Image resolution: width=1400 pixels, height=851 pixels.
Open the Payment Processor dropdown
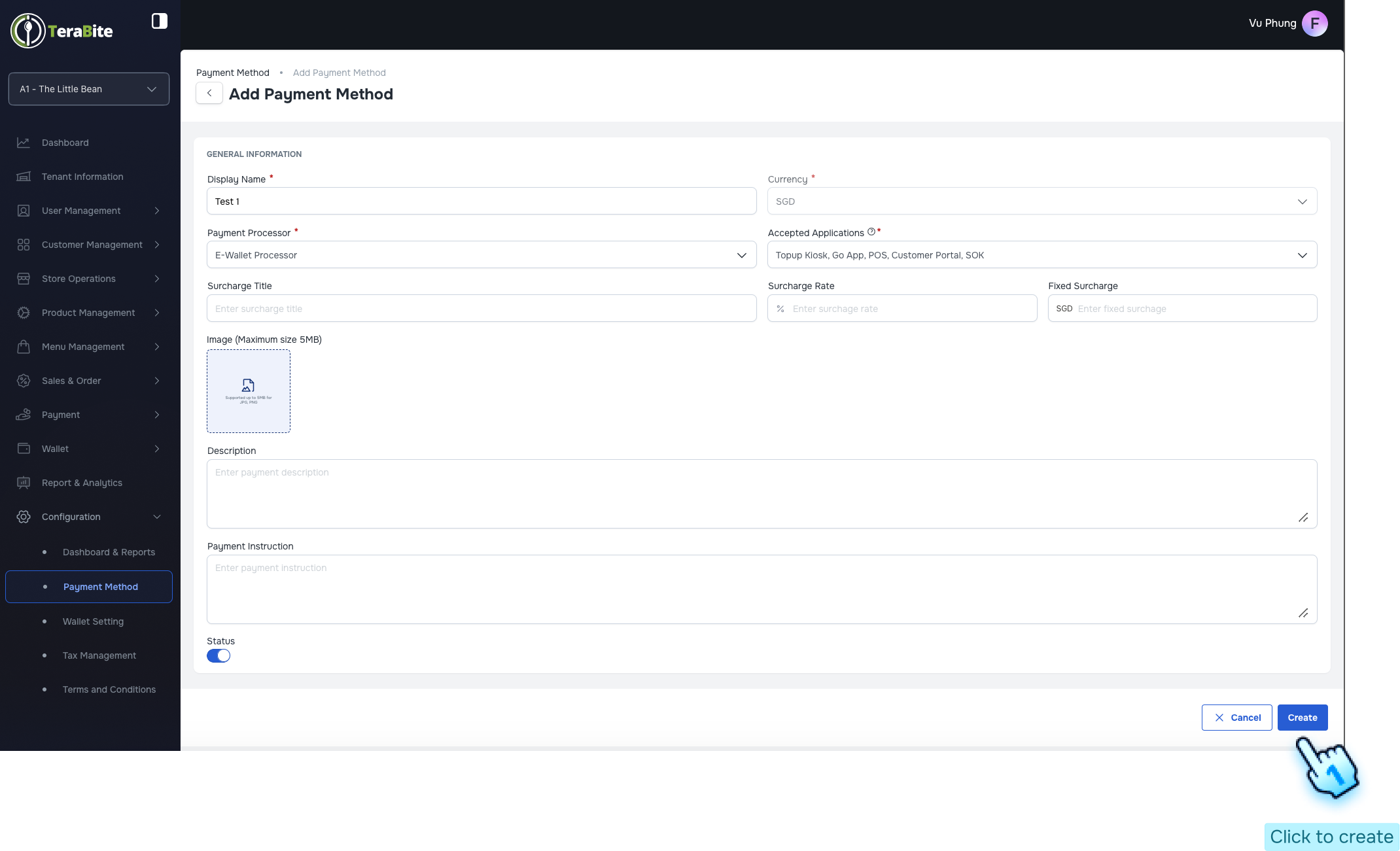pos(741,255)
